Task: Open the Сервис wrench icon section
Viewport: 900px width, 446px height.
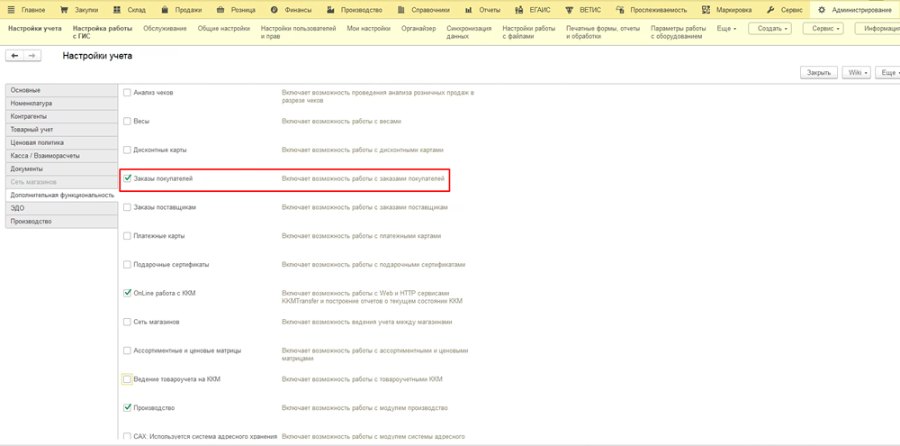Action: point(771,10)
